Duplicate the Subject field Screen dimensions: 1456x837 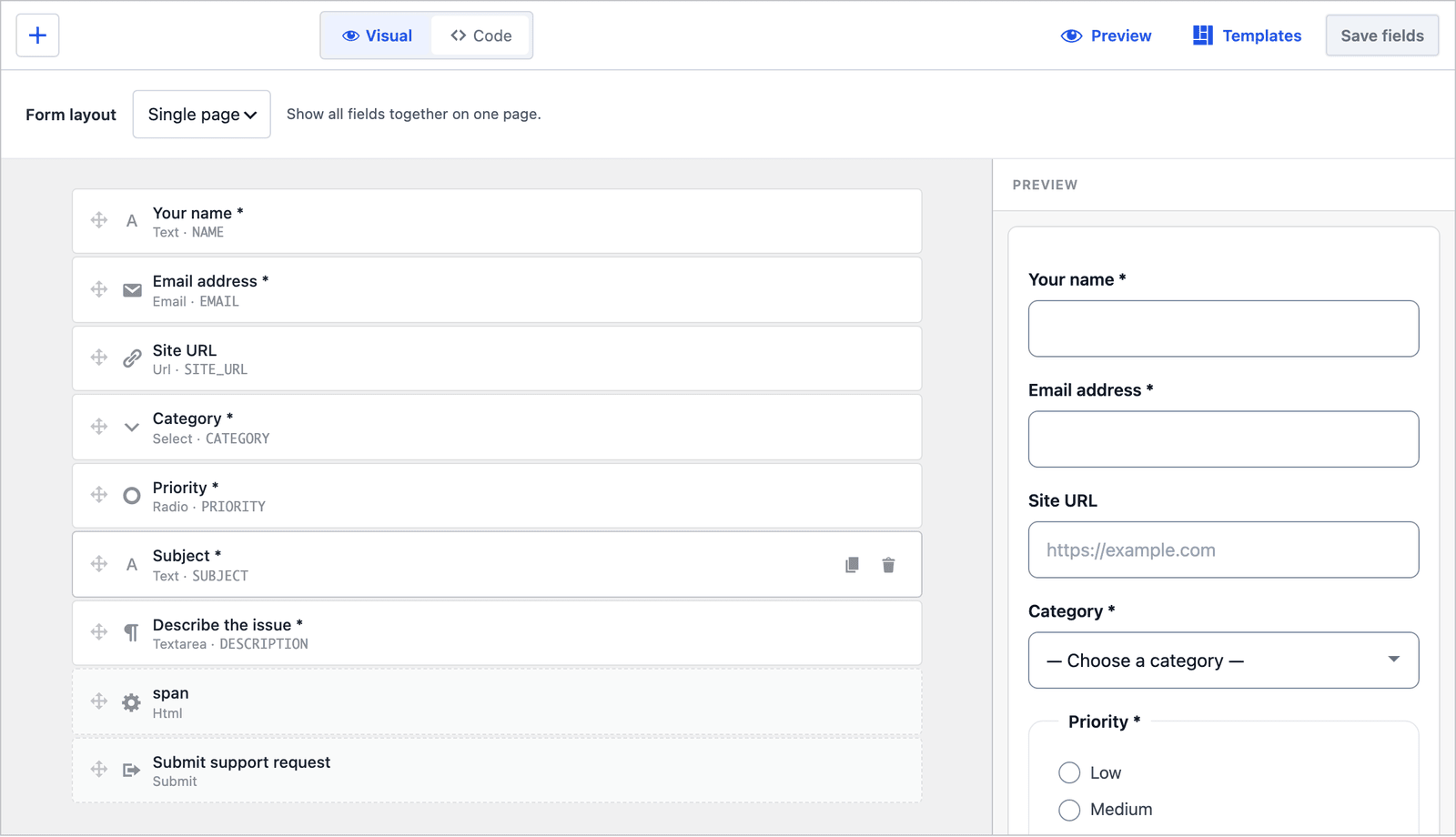point(852,565)
